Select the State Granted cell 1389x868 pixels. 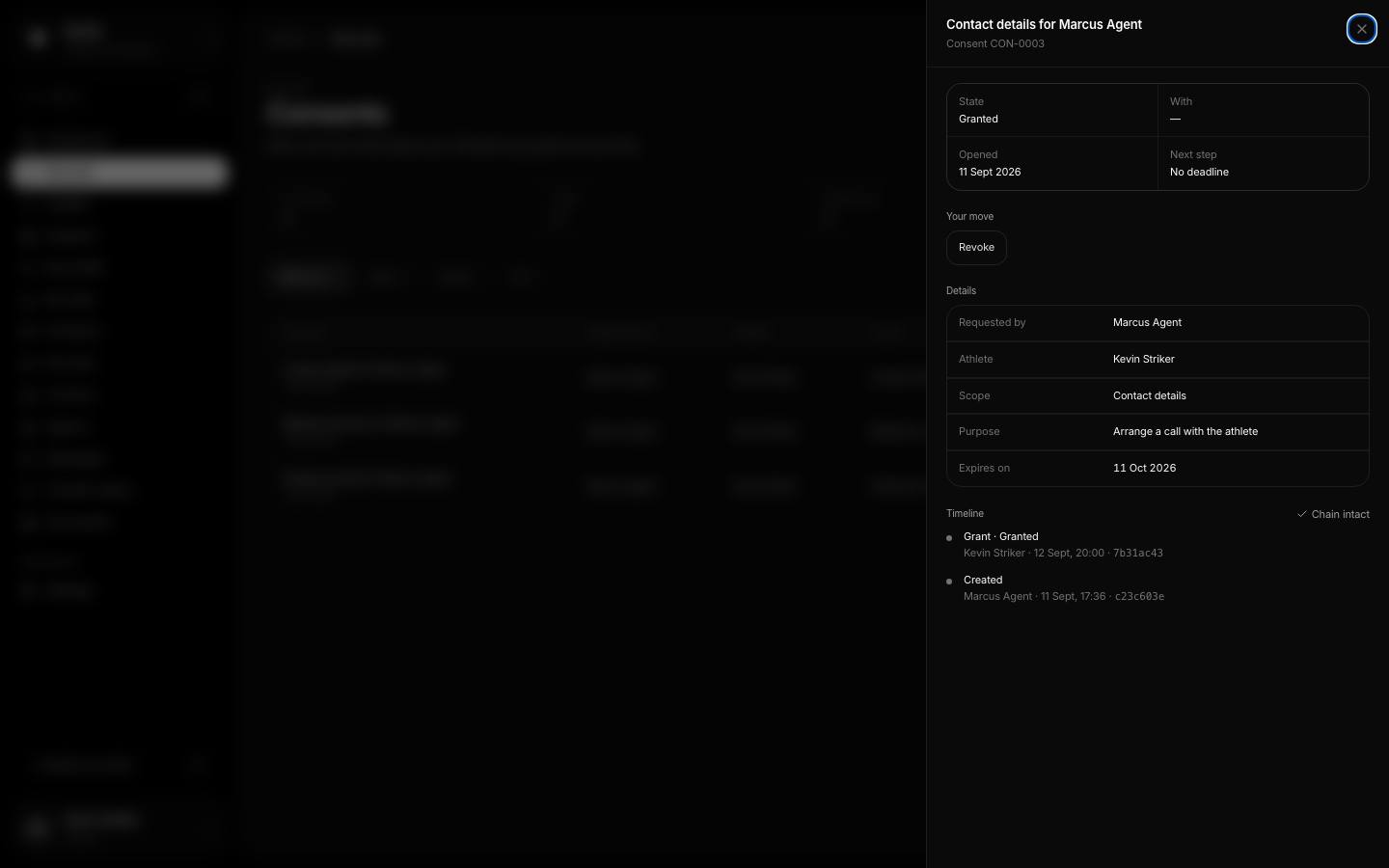point(1052,110)
